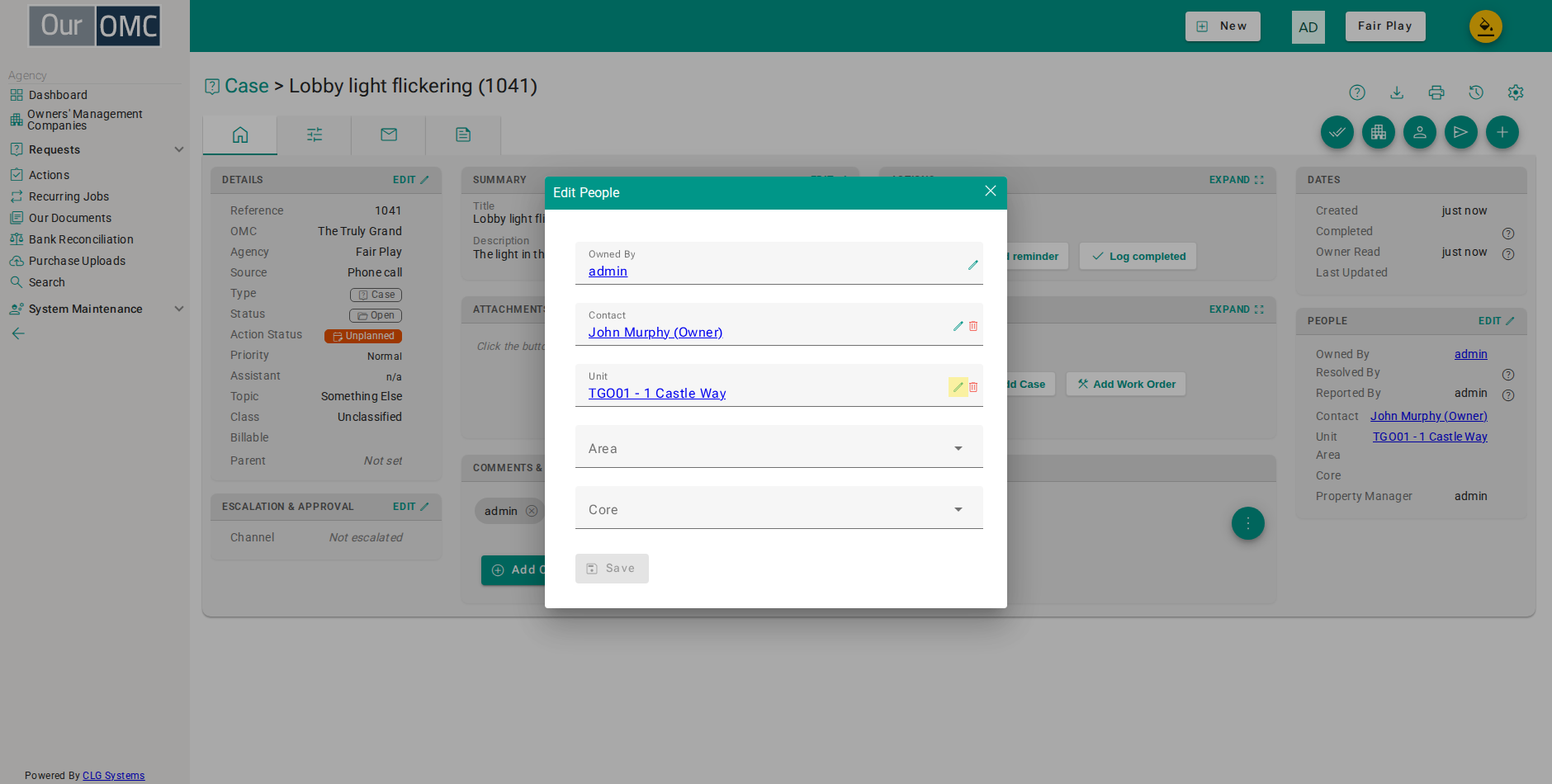This screenshot has width=1552, height=784.
Task: Edit the Contact John Murphy pencil icon
Action: point(958,326)
